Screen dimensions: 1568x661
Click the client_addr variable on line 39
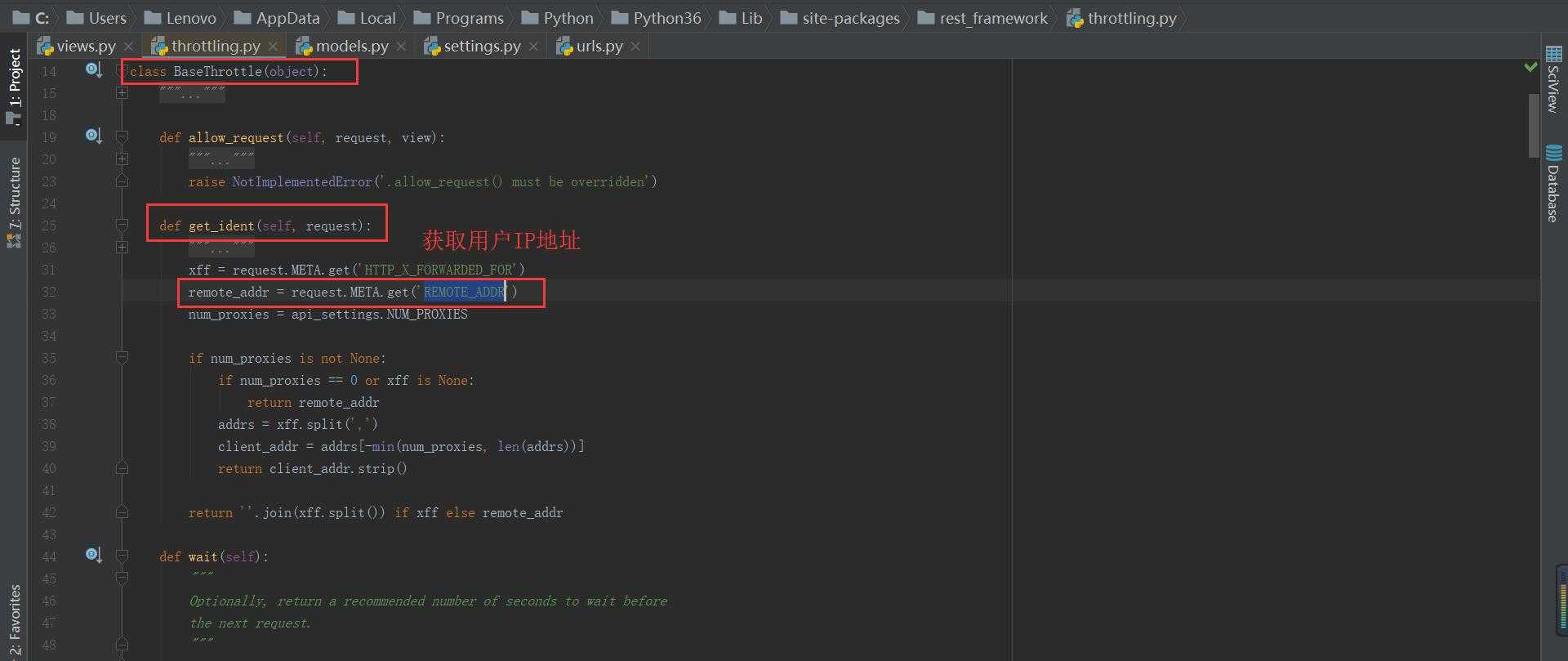click(258, 446)
